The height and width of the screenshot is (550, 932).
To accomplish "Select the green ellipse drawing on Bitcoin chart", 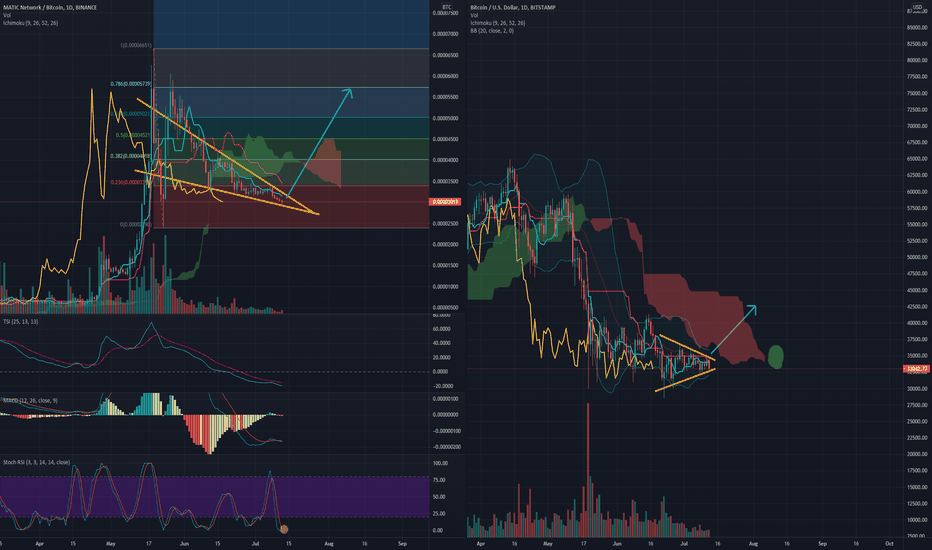I will pos(776,357).
